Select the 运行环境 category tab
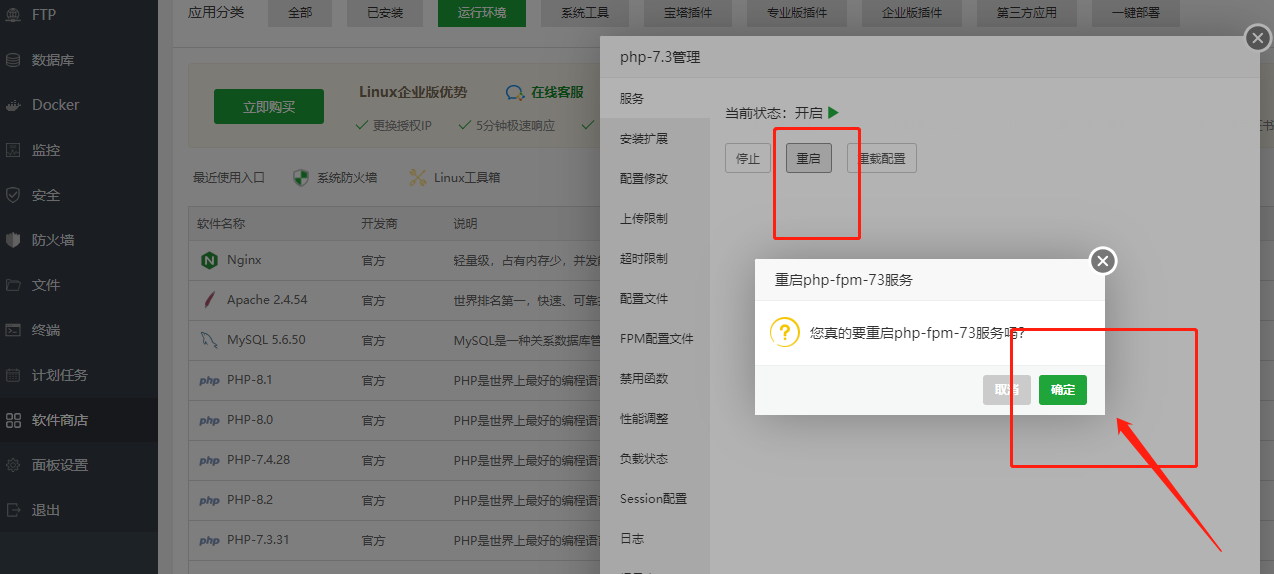The height and width of the screenshot is (574, 1274). pyautogui.click(x=482, y=13)
